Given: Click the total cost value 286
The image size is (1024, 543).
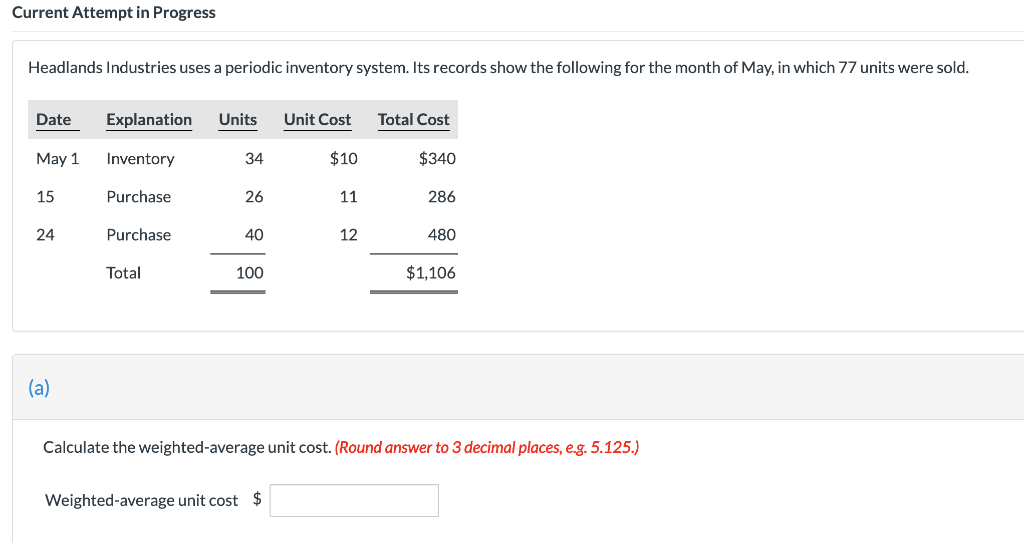Looking at the screenshot, I should 442,197.
